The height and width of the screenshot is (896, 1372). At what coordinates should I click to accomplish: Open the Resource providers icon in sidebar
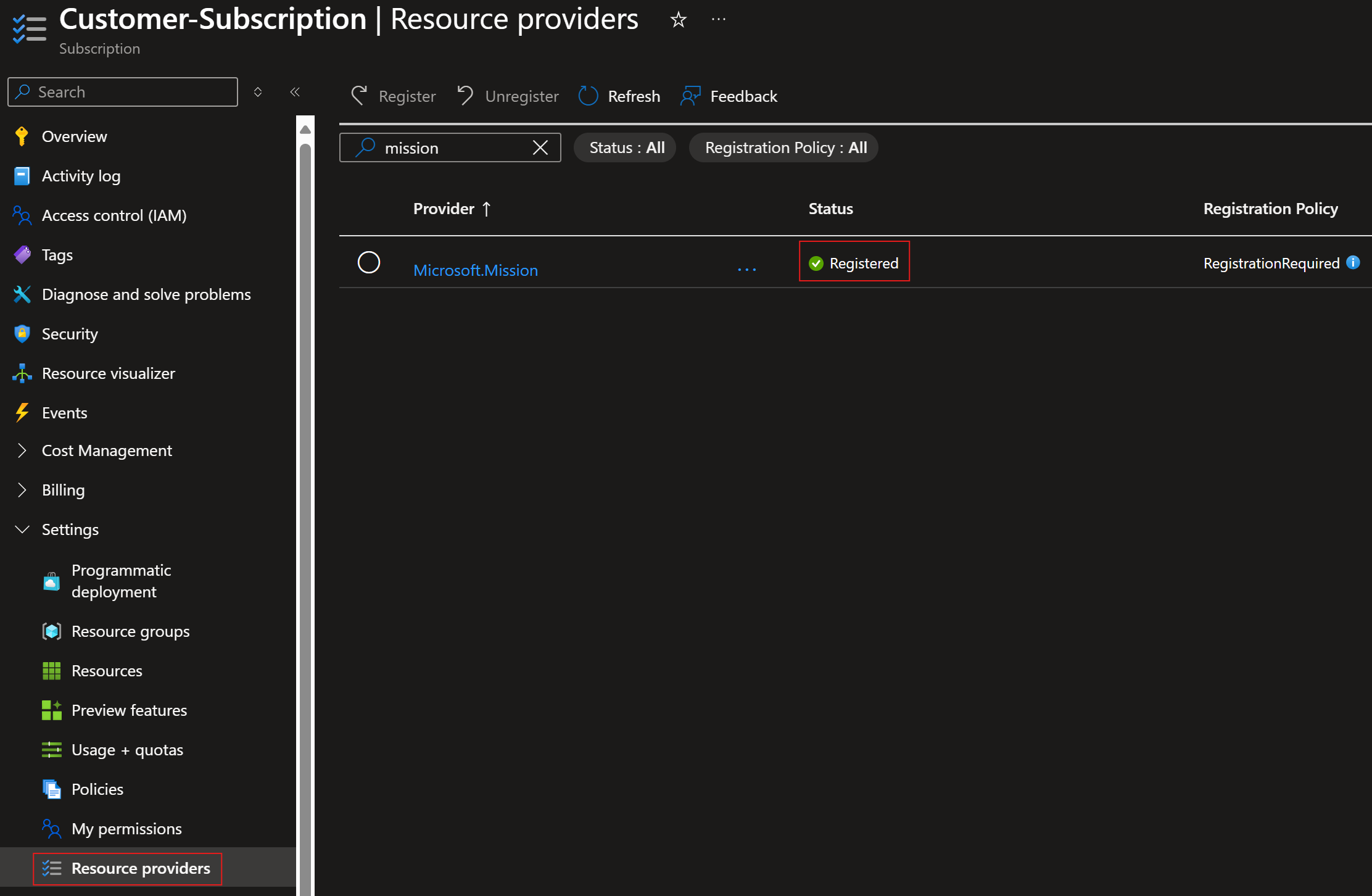pyautogui.click(x=52, y=868)
